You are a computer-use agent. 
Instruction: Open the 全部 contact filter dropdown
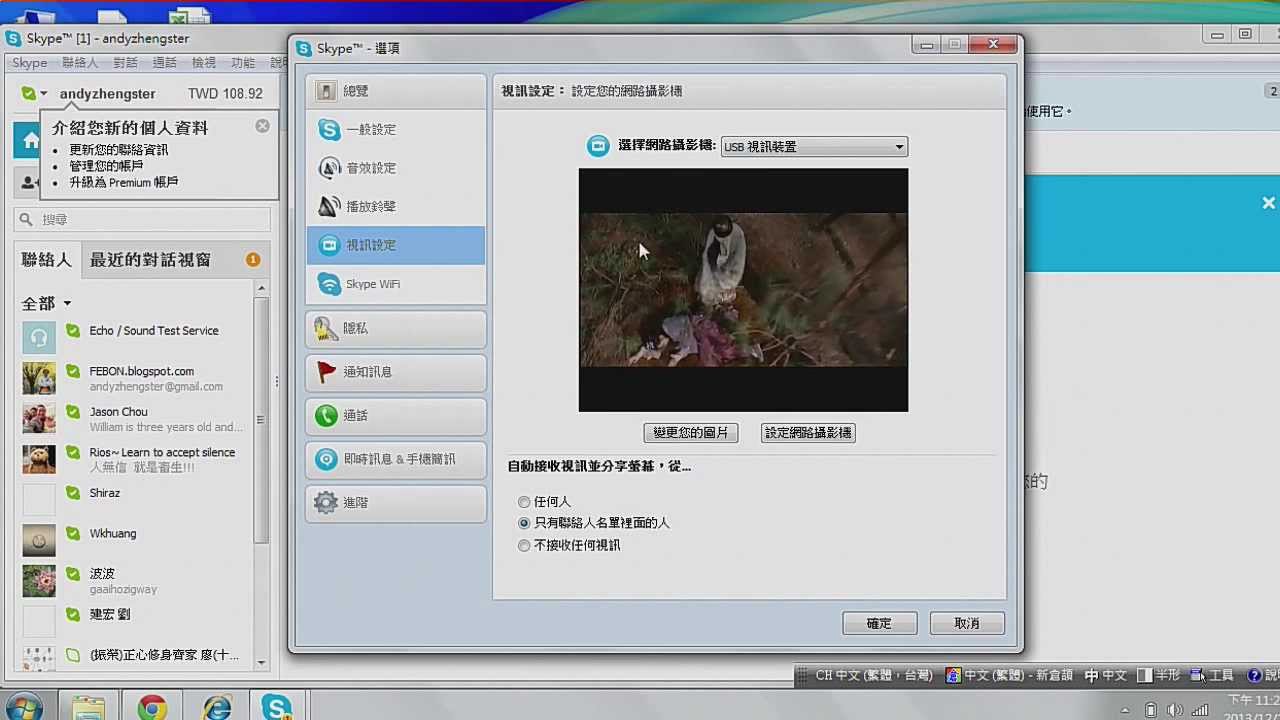pyautogui.click(x=46, y=303)
